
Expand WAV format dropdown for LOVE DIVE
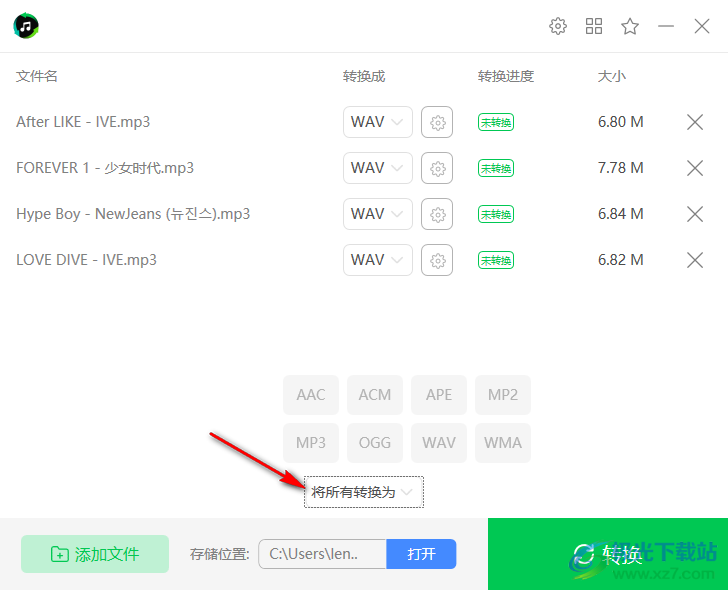pyautogui.click(x=378, y=260)
